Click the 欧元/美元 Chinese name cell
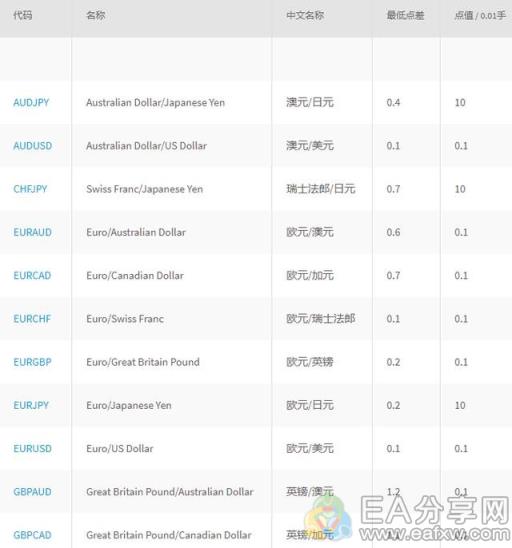This screenshot has width=512, height=548. click(310, 449)
